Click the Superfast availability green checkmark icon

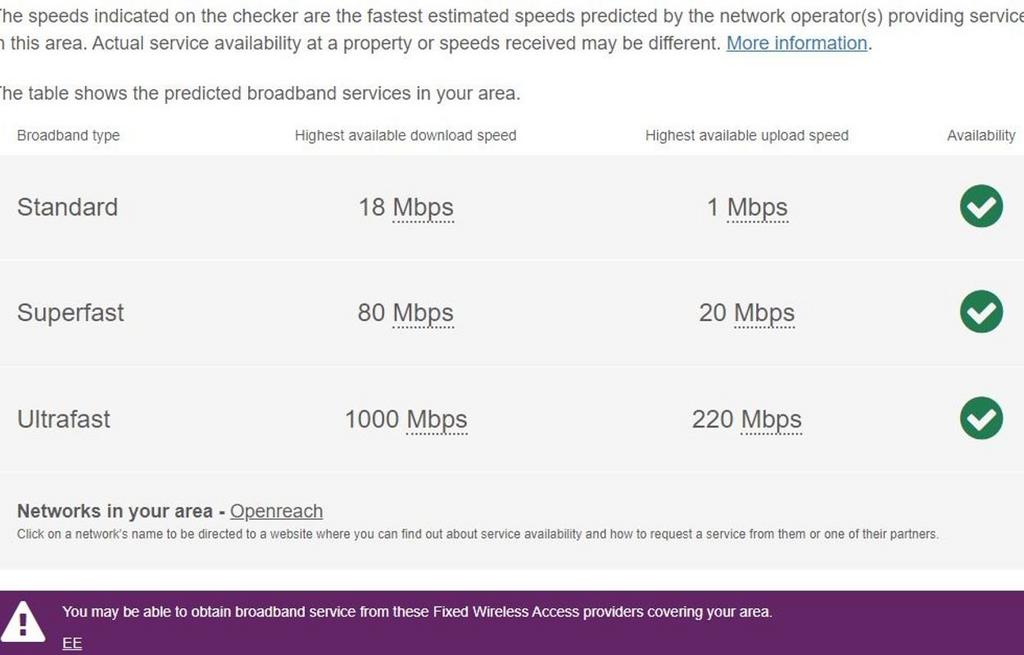(x=981, y=312)
